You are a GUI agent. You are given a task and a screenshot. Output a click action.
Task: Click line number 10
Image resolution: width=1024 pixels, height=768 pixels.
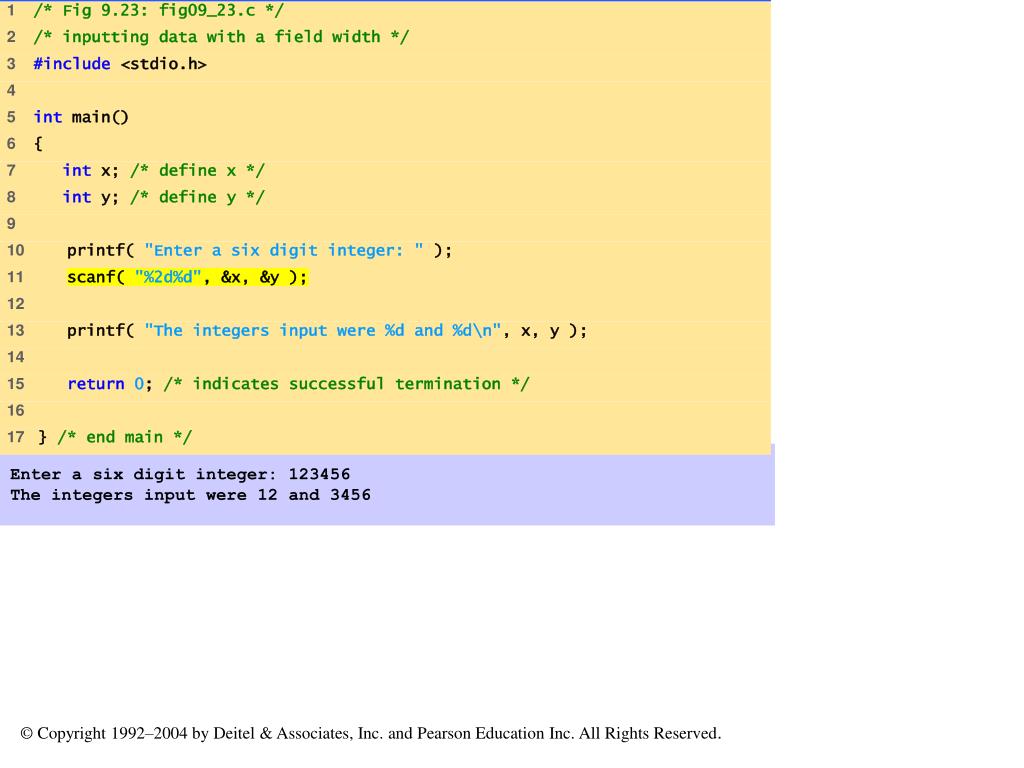(16, 250)
